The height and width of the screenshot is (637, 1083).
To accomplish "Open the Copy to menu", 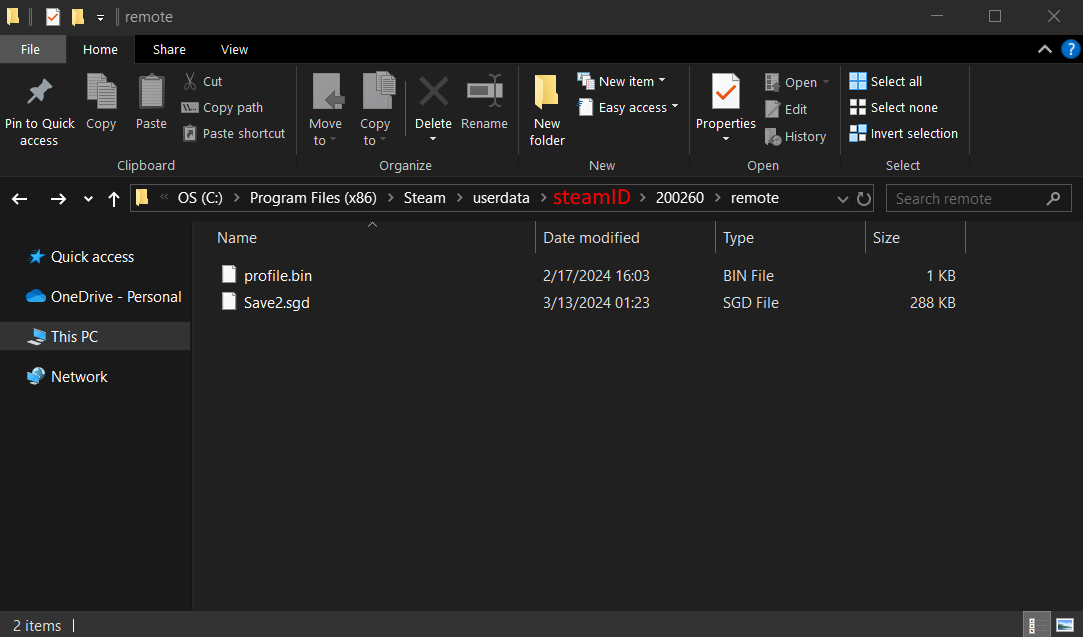I will pyautogui.click(x=375, y=111).
